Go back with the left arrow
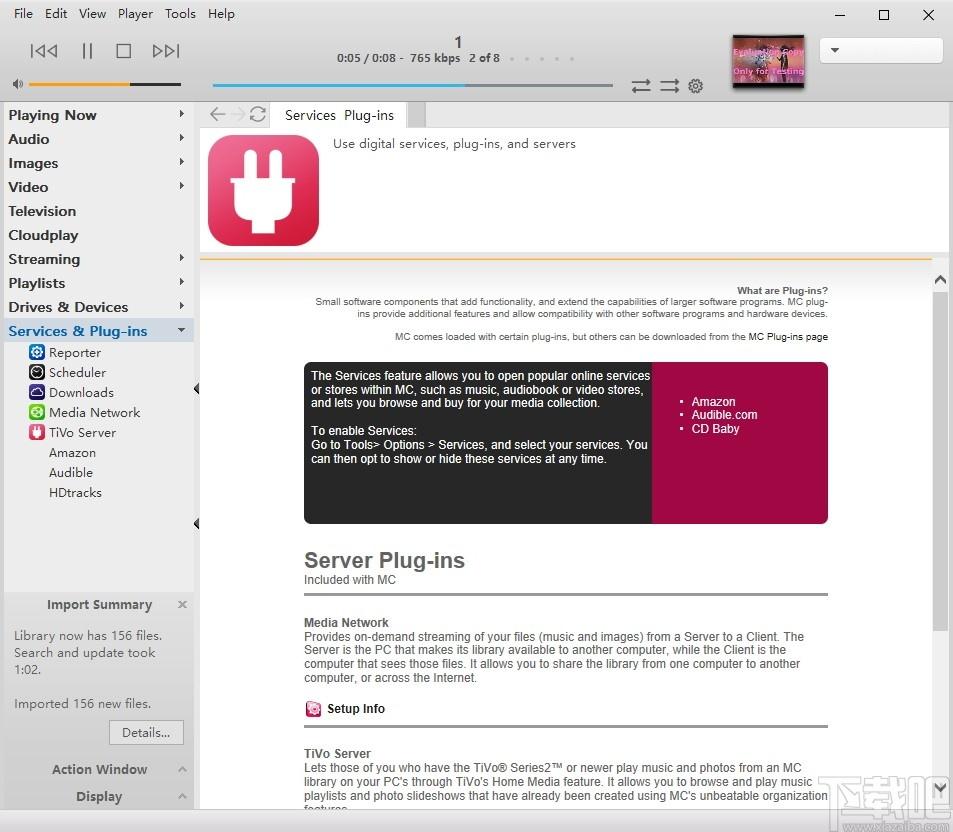This screenshot has height=832, width=953. point(217,114)
